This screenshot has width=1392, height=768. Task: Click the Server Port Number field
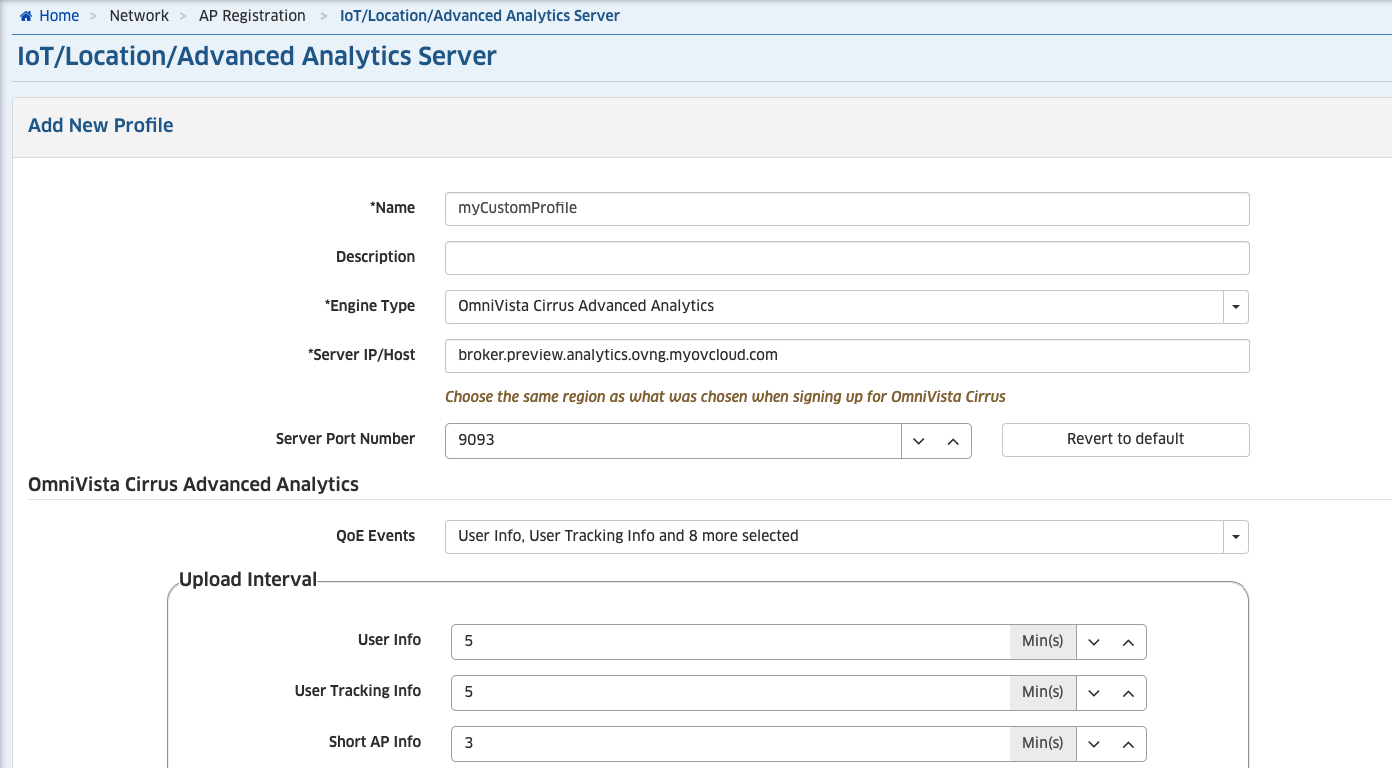coord(673,440)
